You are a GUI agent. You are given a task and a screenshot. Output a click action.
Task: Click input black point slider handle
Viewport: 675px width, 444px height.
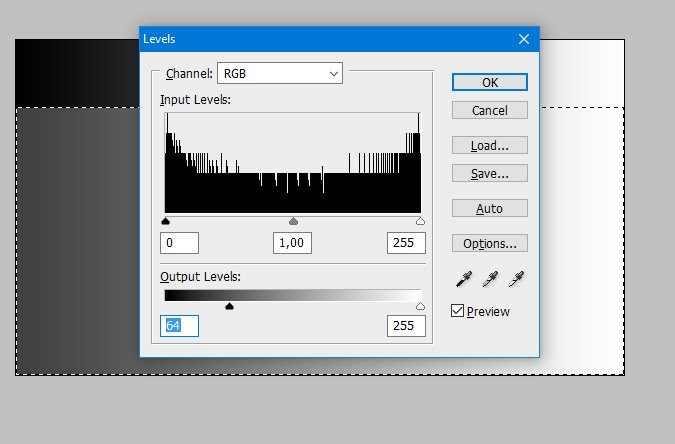(x=166, y=221)
